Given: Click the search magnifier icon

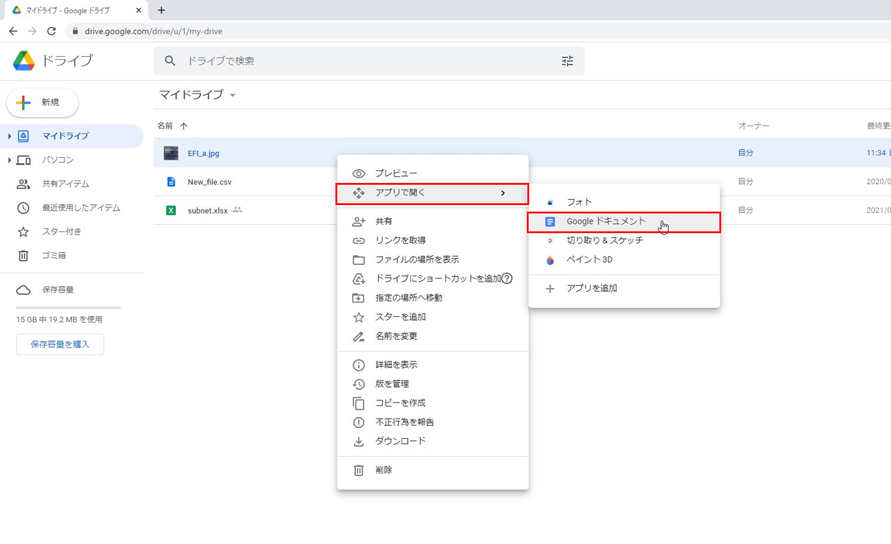Looking at the screenshot, I should (x=170, y=61).
